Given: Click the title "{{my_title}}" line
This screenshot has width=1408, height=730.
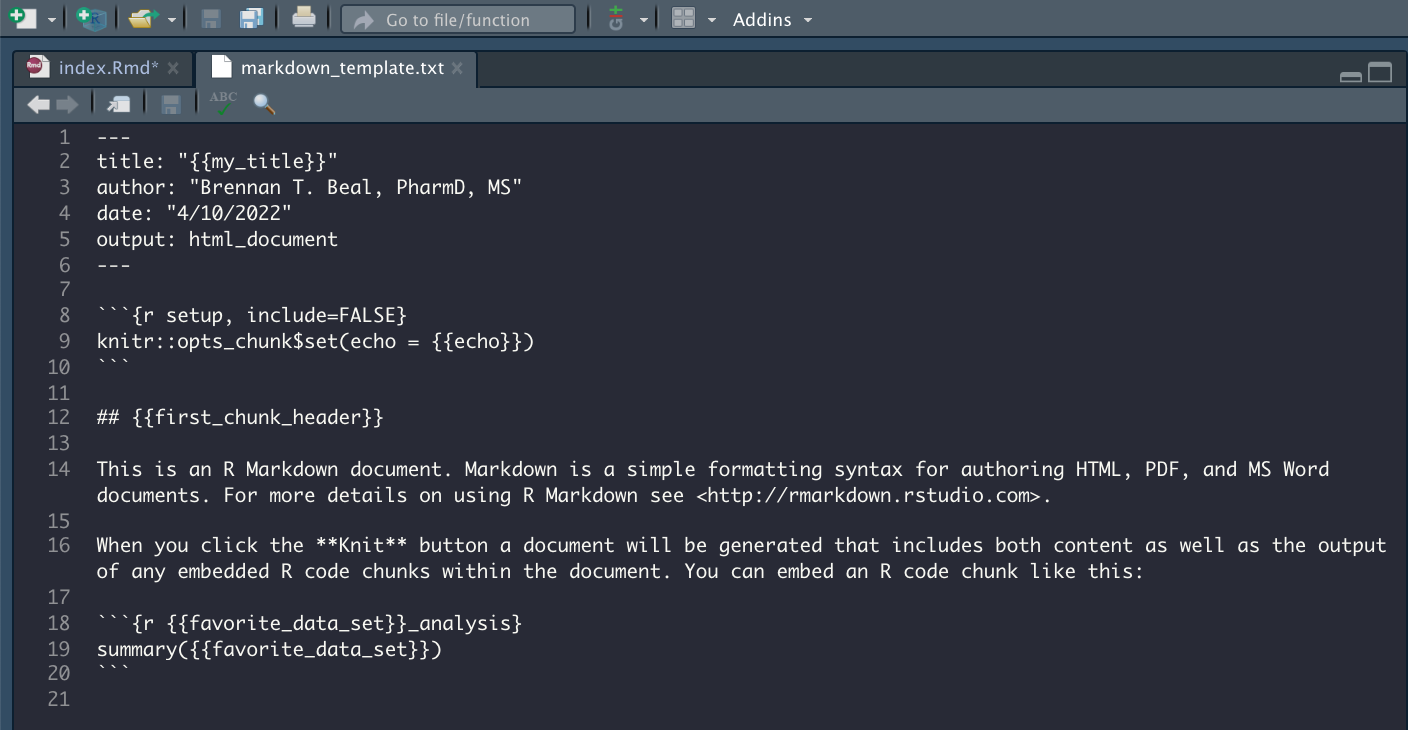Looking at the screenshot, I should (217, 161).
